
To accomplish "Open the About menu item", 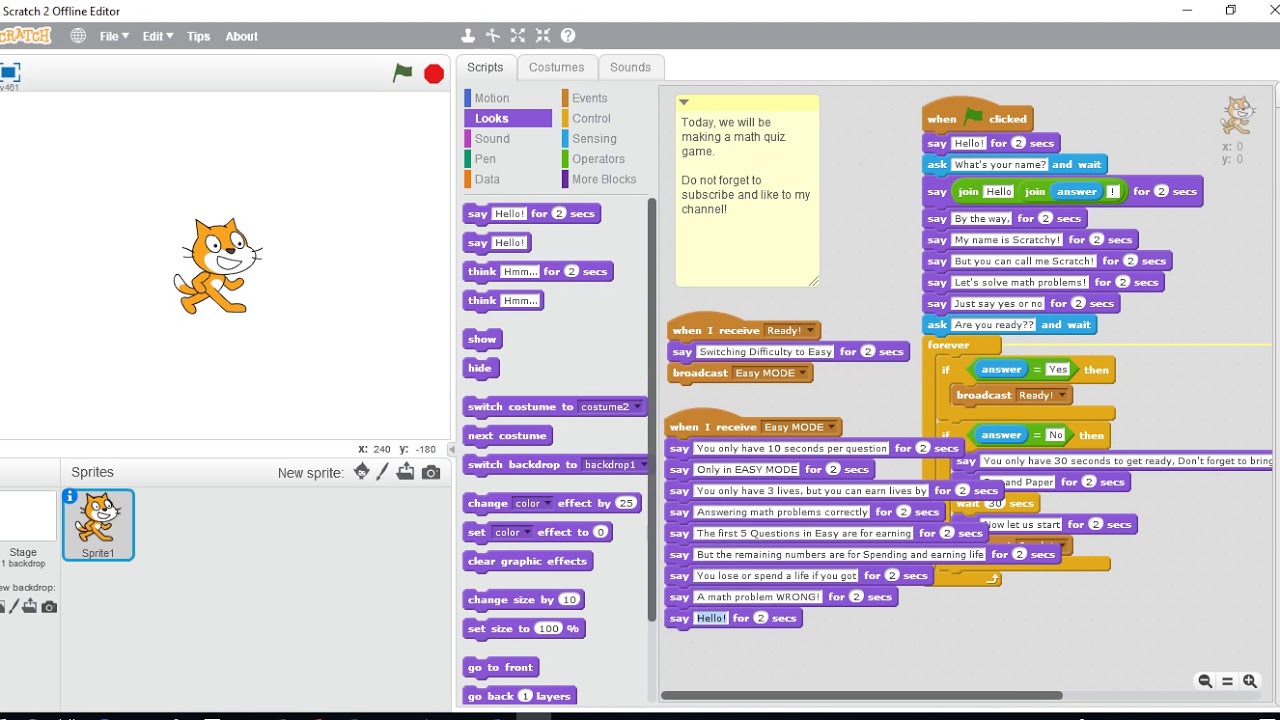I will pos(241,36).
